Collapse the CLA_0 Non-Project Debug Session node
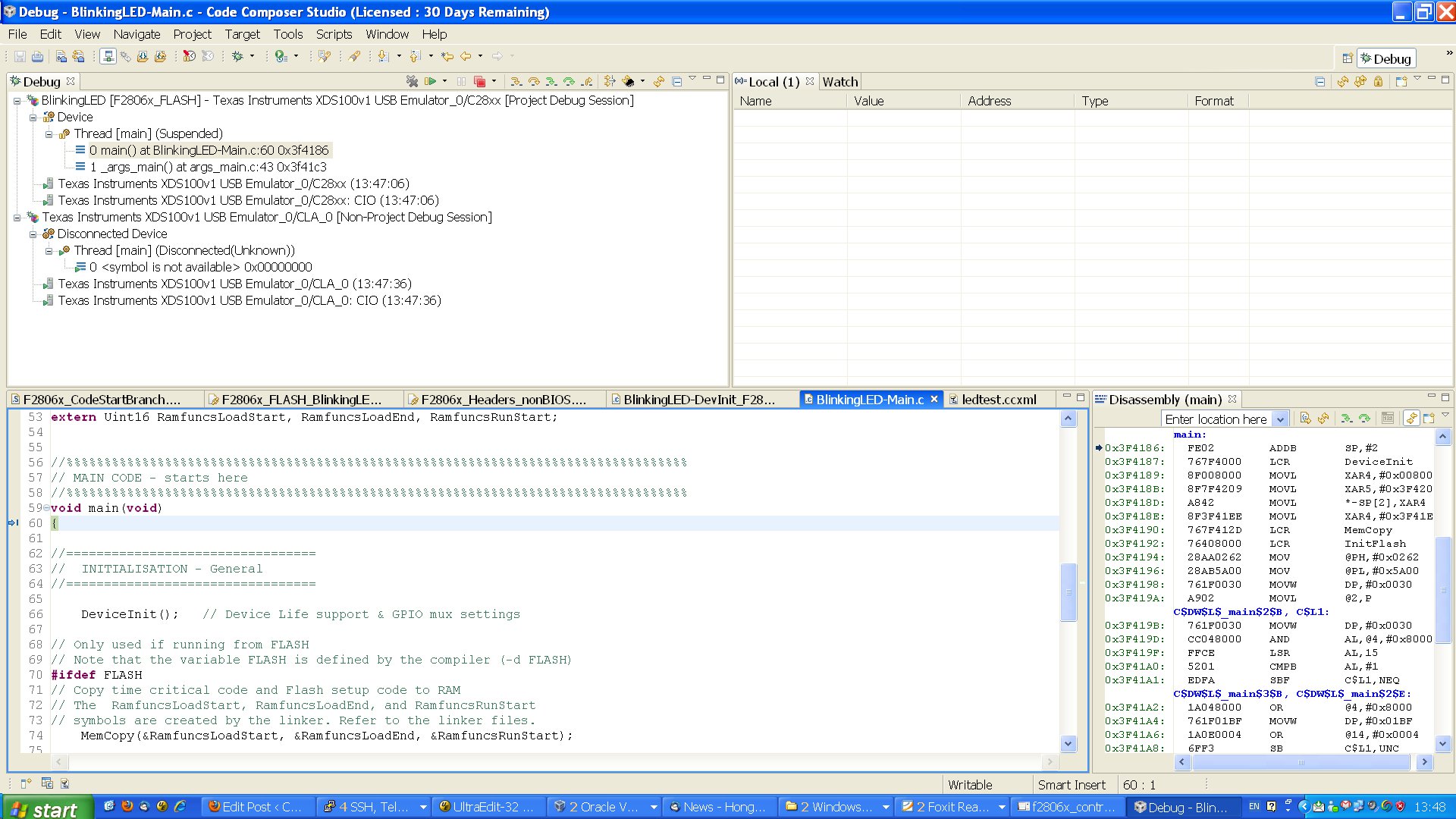The height and width of the screenshot is (819, 1456). tap(17, 217)
